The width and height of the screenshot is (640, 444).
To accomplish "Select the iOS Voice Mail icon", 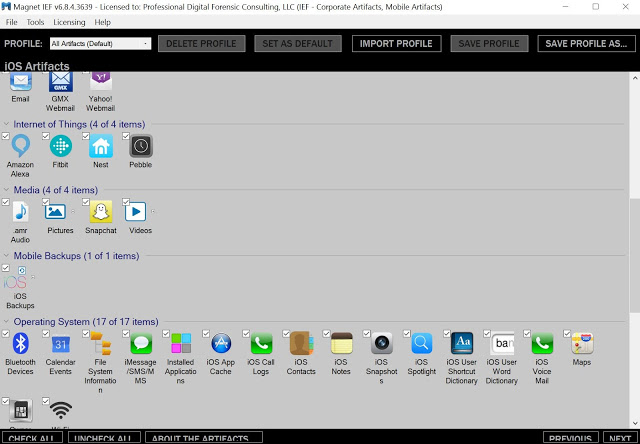I will coord(542,343).
